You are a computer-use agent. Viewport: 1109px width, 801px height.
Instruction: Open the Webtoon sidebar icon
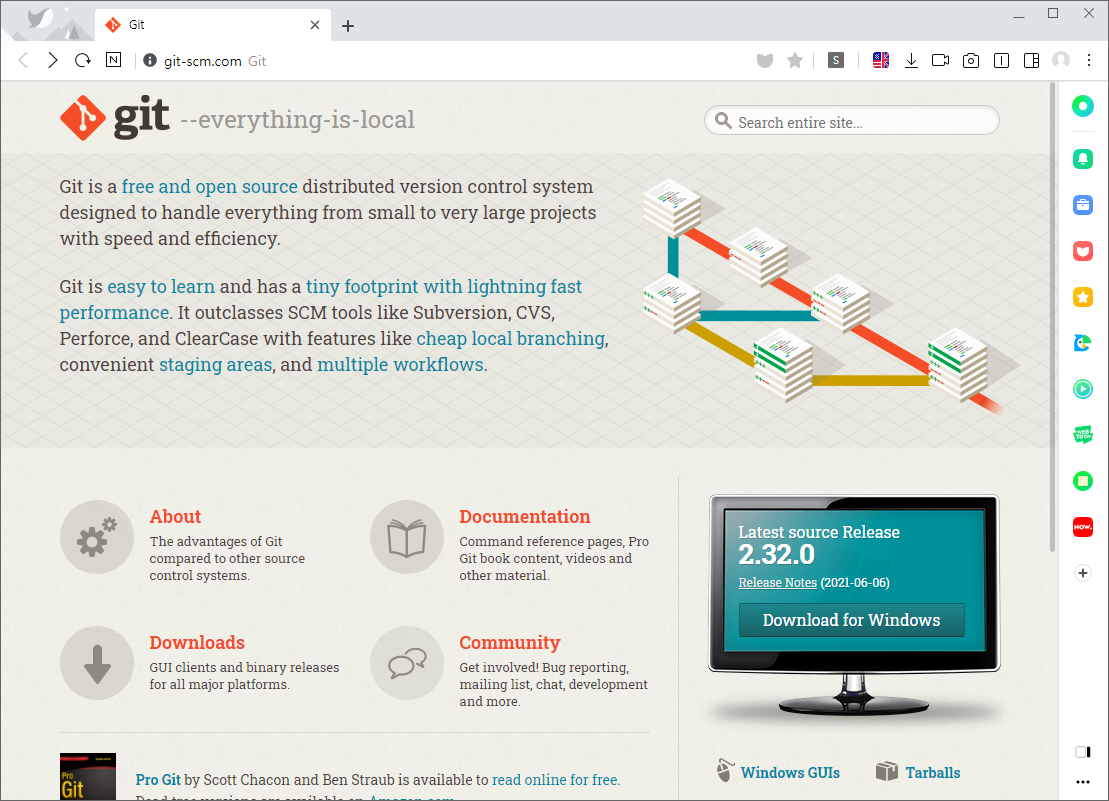pyautogui.click(x=1083, y=435)
